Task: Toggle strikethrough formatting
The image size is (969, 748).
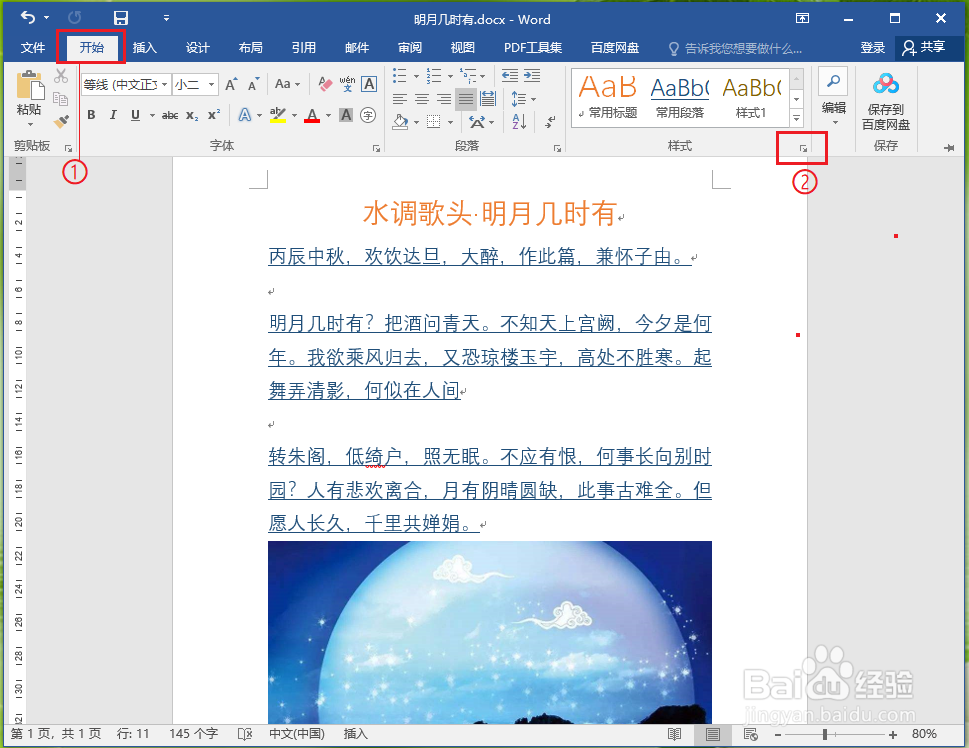Action: pos(170,116)
